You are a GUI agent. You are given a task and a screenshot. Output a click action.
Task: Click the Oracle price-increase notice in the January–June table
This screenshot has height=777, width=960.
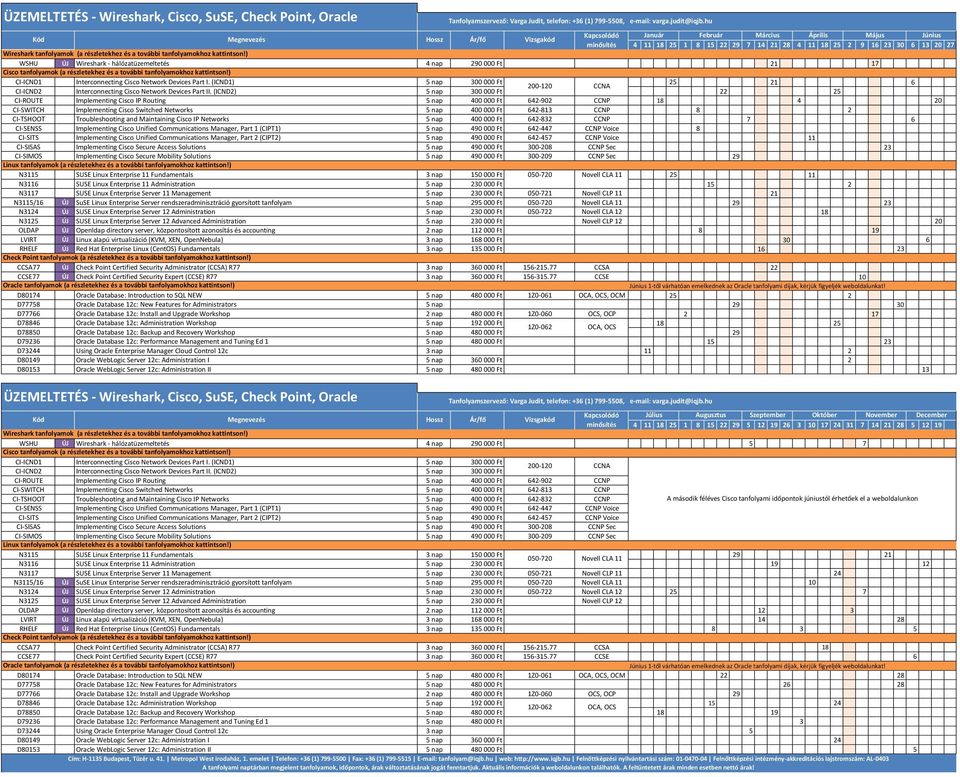pos(757,286)
